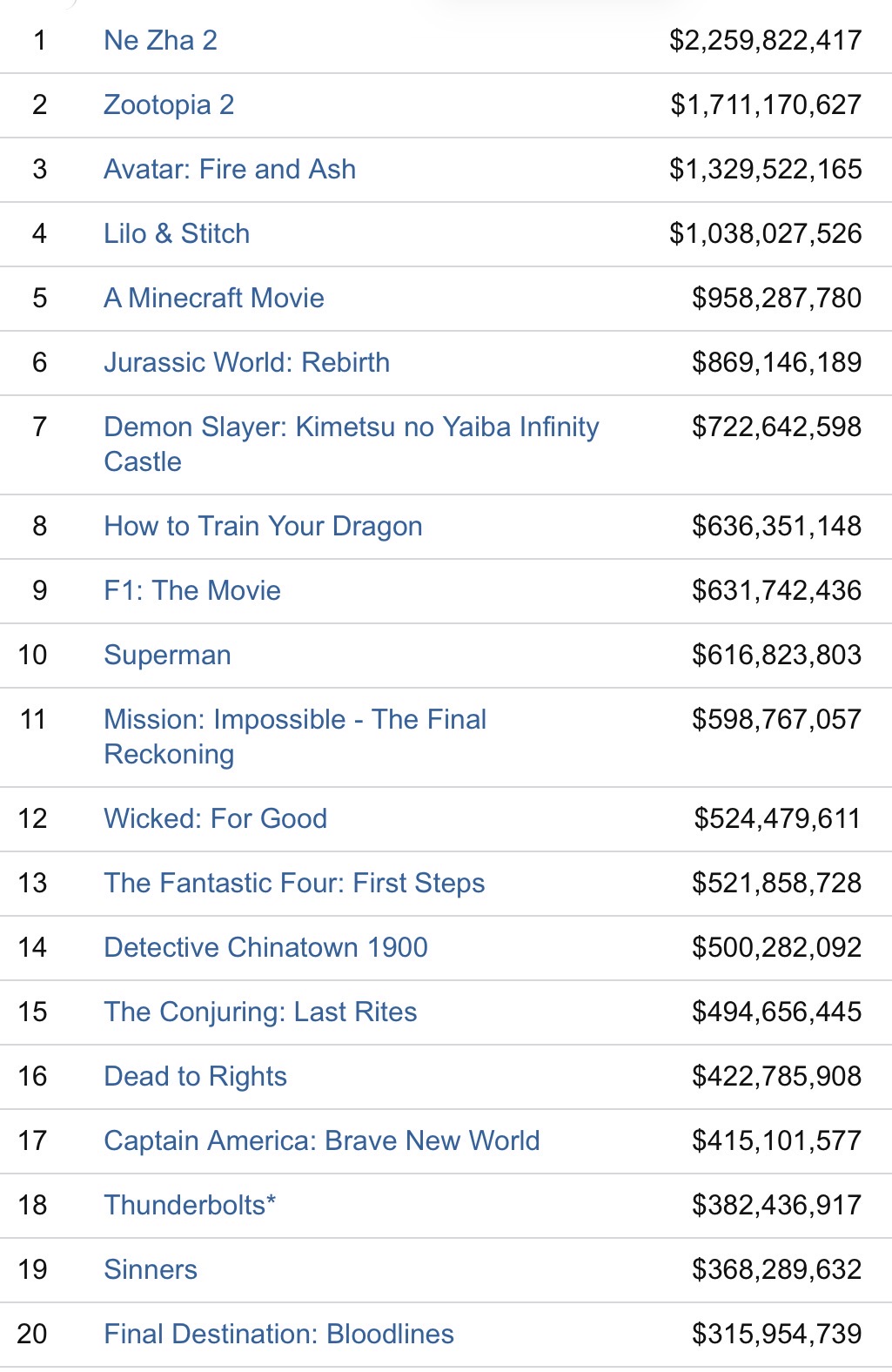Open Avatar: Fire and Ash page
This screenshot has width=892, height=1372.
[230, 169]
